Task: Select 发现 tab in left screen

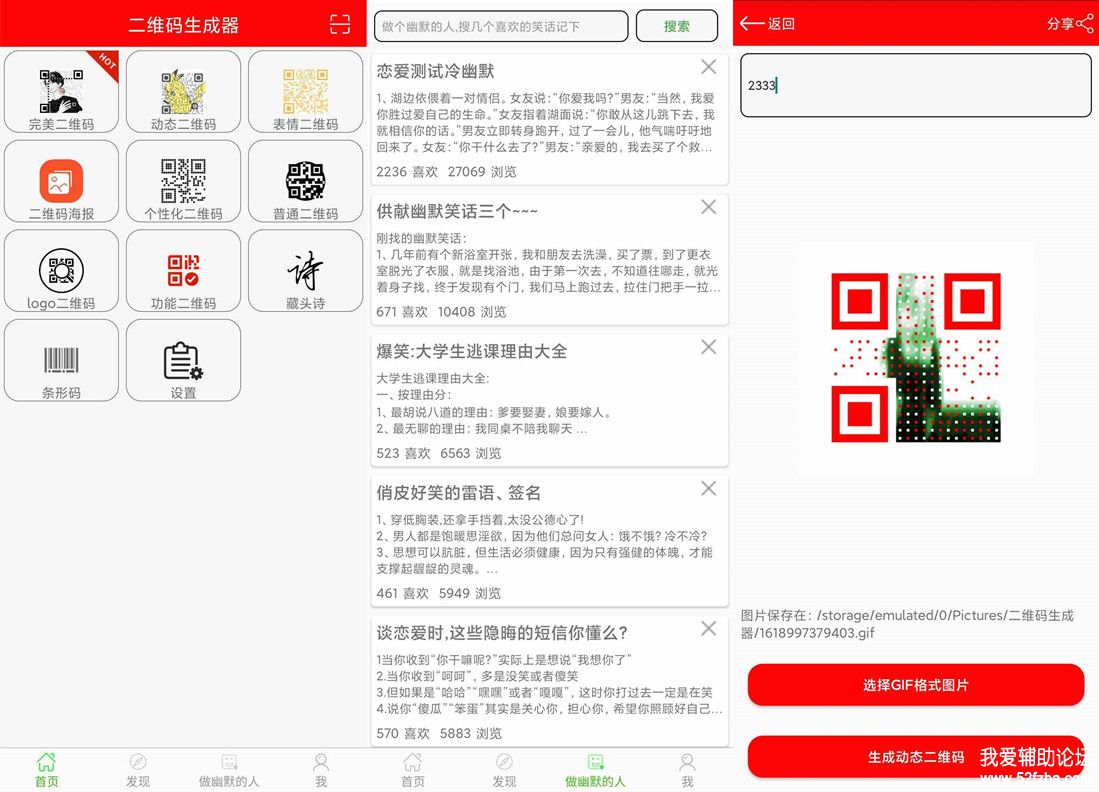Action: point(138,770)
